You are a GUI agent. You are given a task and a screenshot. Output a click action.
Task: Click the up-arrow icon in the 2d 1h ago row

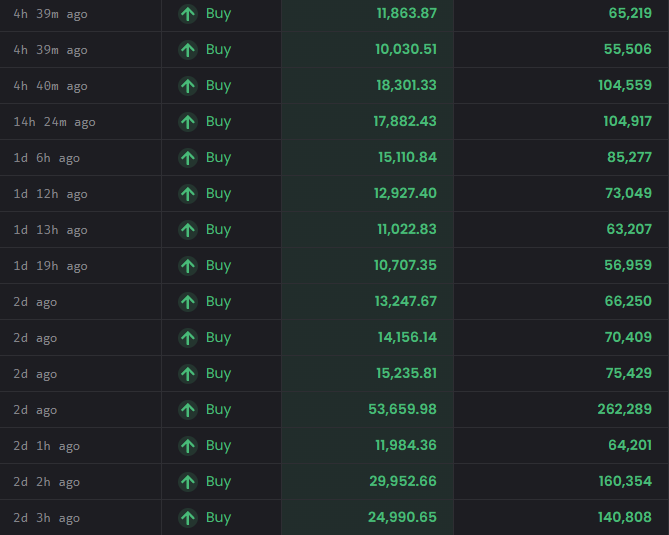[188, 446]
